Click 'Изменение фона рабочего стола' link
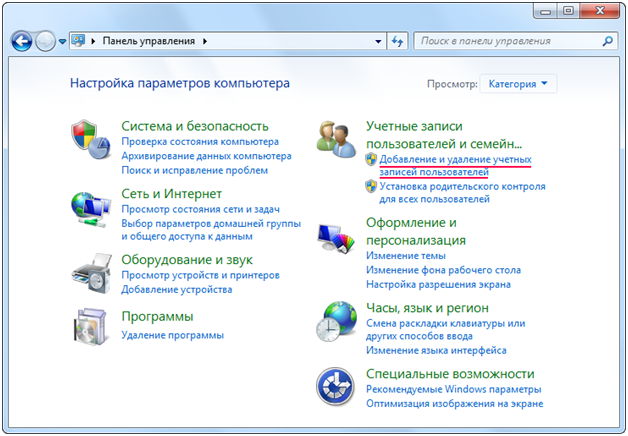The width and height of the screenshot is (628, 436). (443, 270)
